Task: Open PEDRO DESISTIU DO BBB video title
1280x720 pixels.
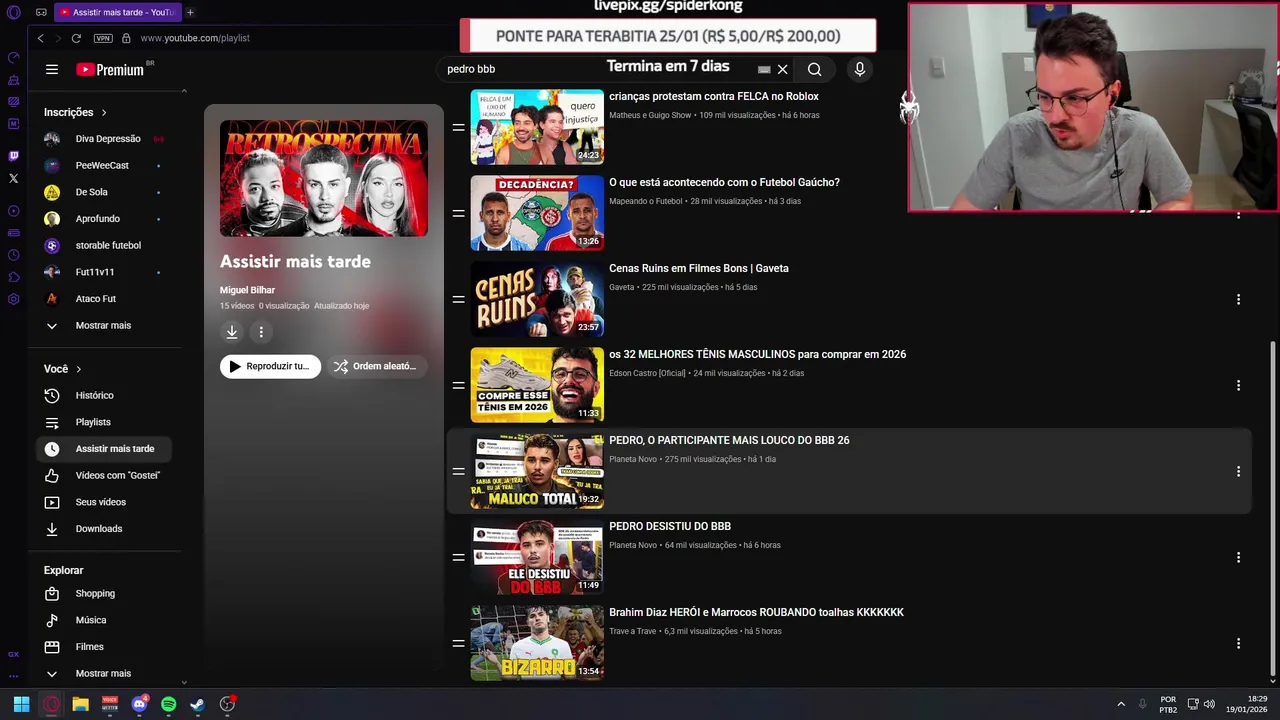Action: coord(670,526)
